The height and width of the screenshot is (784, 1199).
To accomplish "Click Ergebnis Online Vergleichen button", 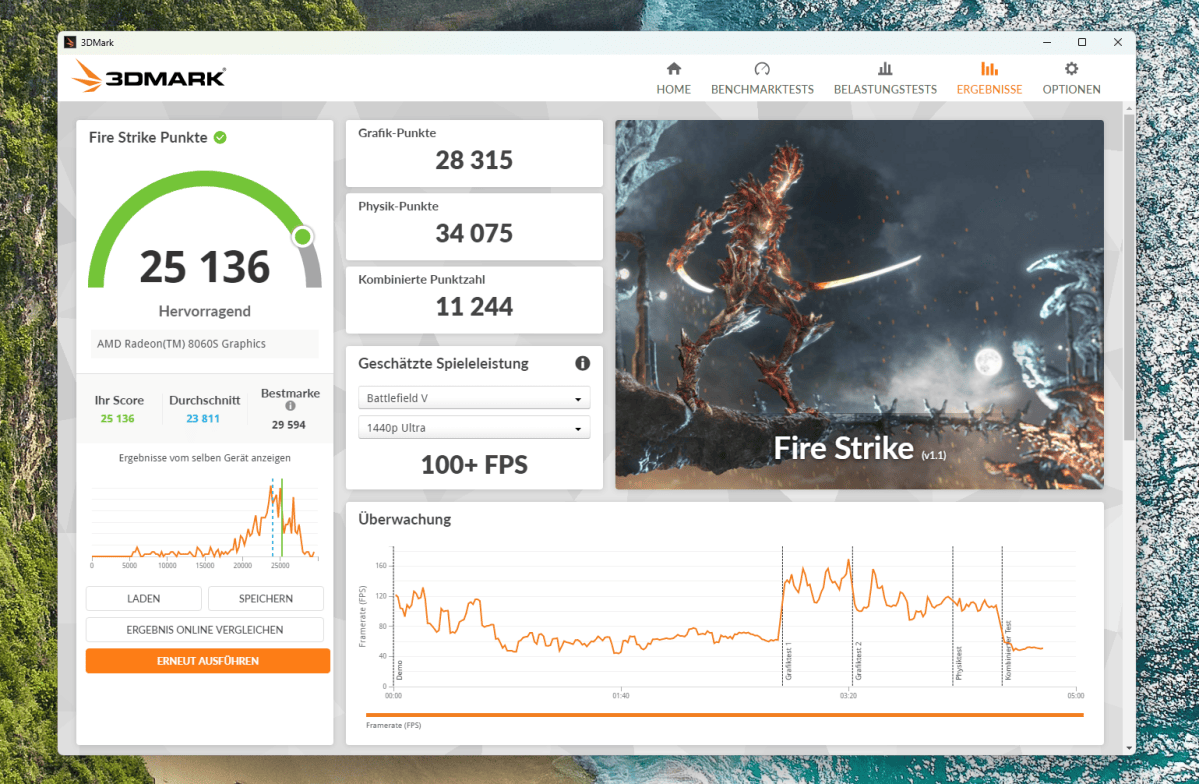I will point(205,629).
